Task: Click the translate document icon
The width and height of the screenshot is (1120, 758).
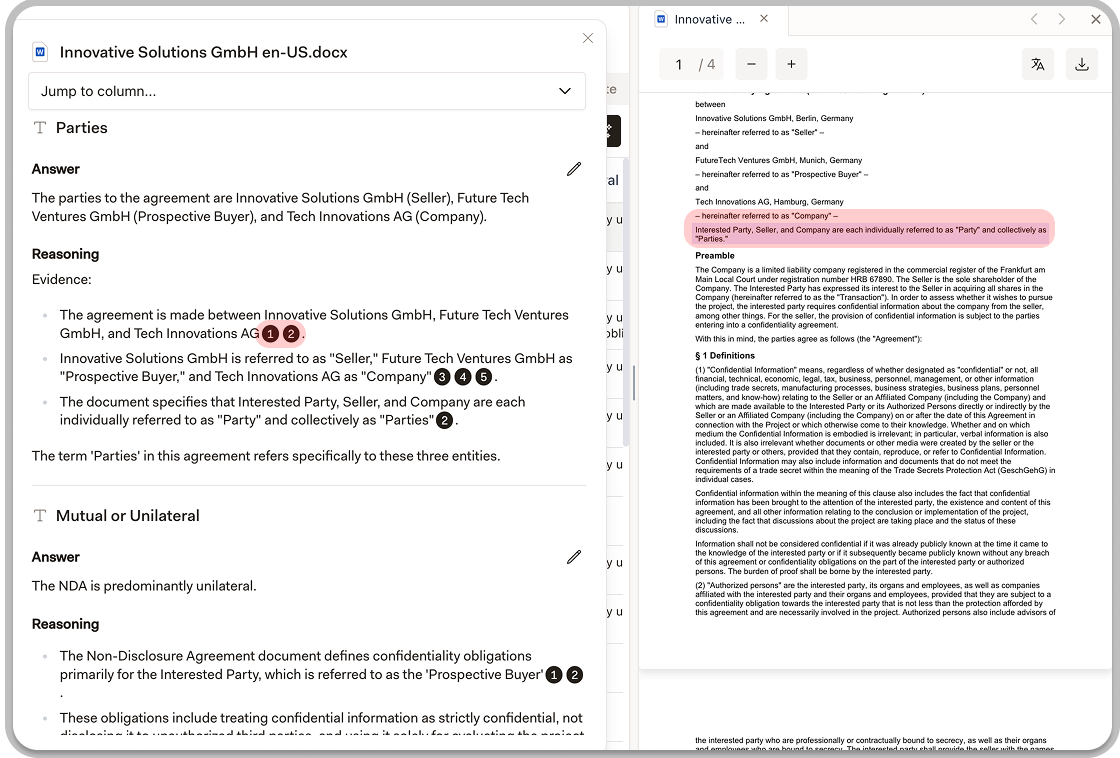Action: pos(1038,64)
